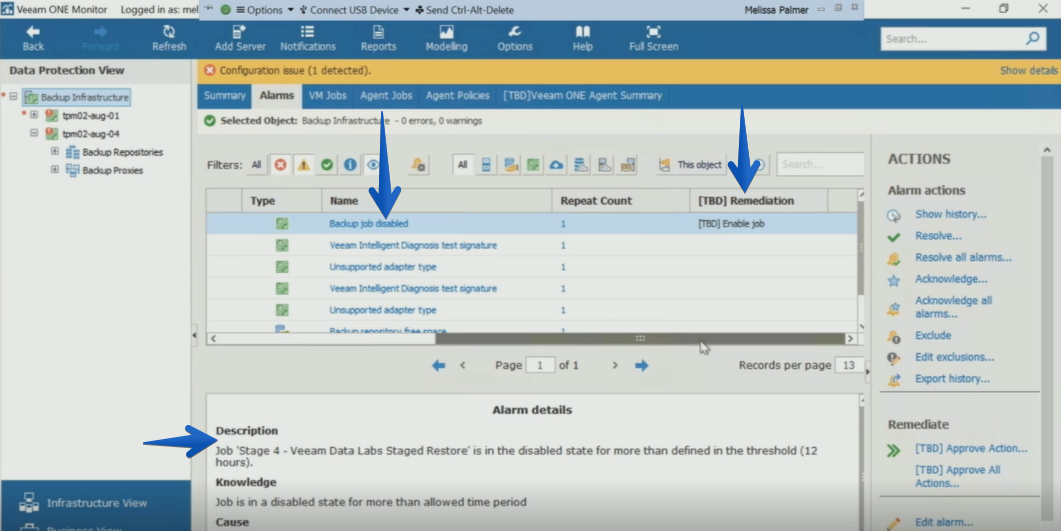Click [TBD] Approve All Actions...

pyautogui.click(x=957, y=476)
